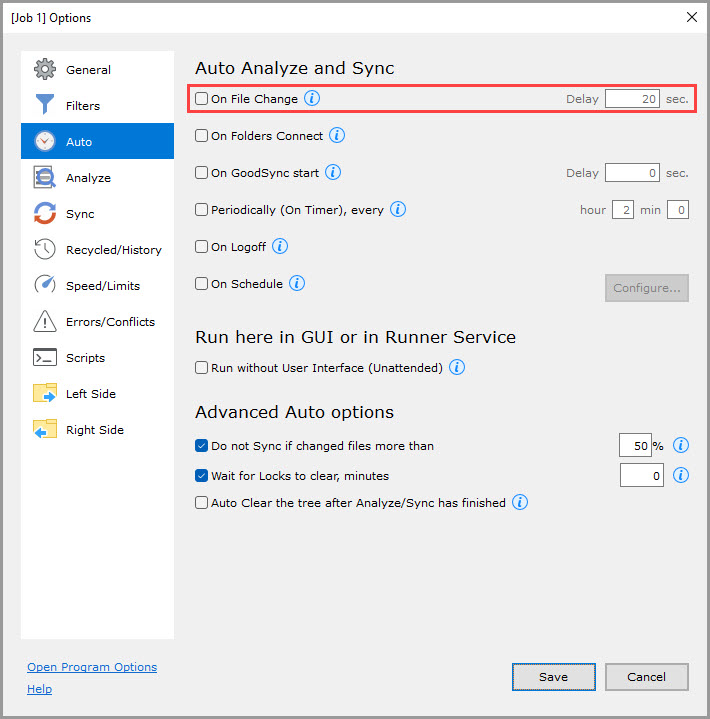Open the Left Side settings tab
Screen dimensions: 710x719
pyautogui.click(x=90, y=394)
